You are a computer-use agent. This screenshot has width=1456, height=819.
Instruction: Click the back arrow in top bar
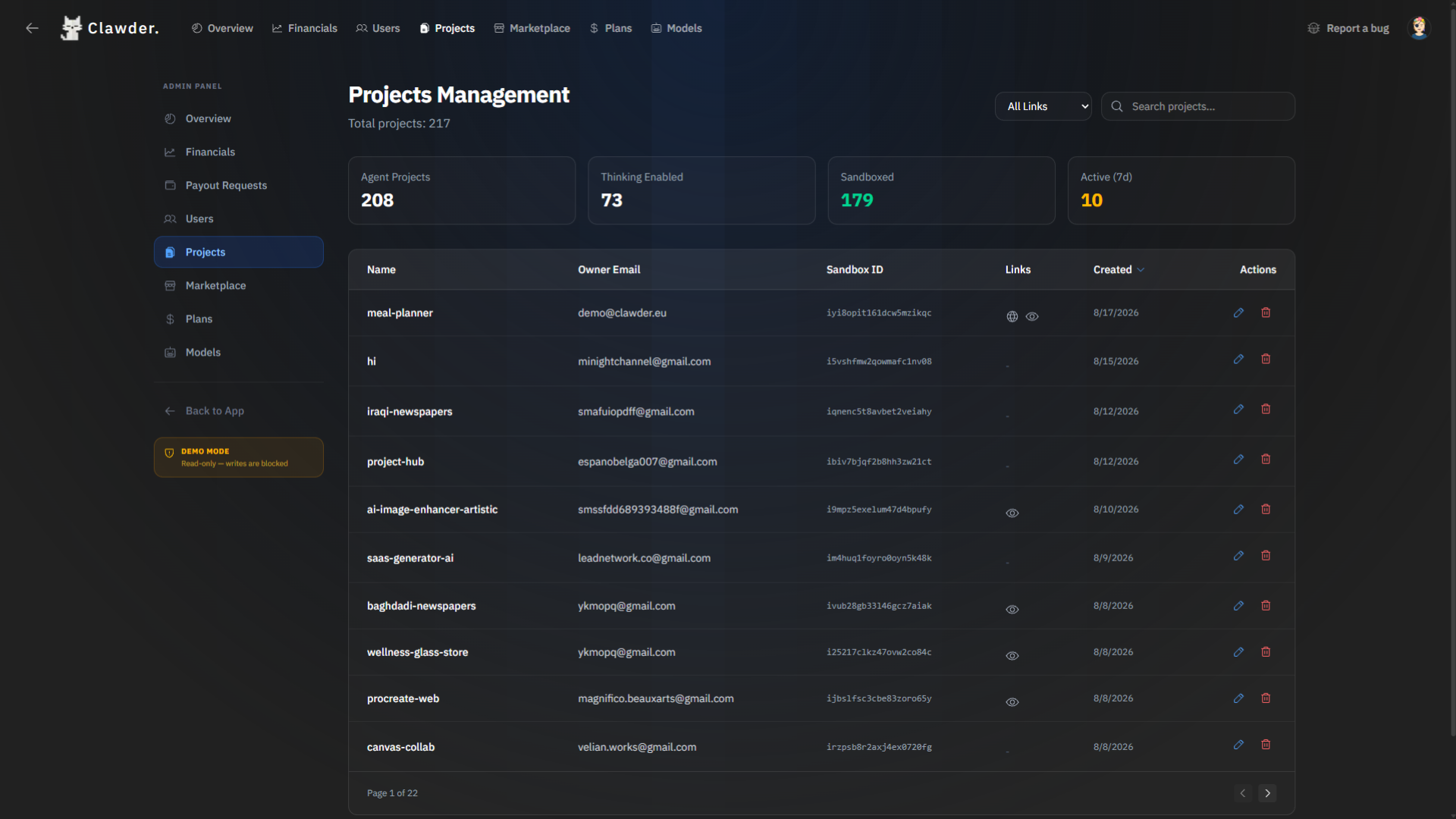[x=32, y=28]
